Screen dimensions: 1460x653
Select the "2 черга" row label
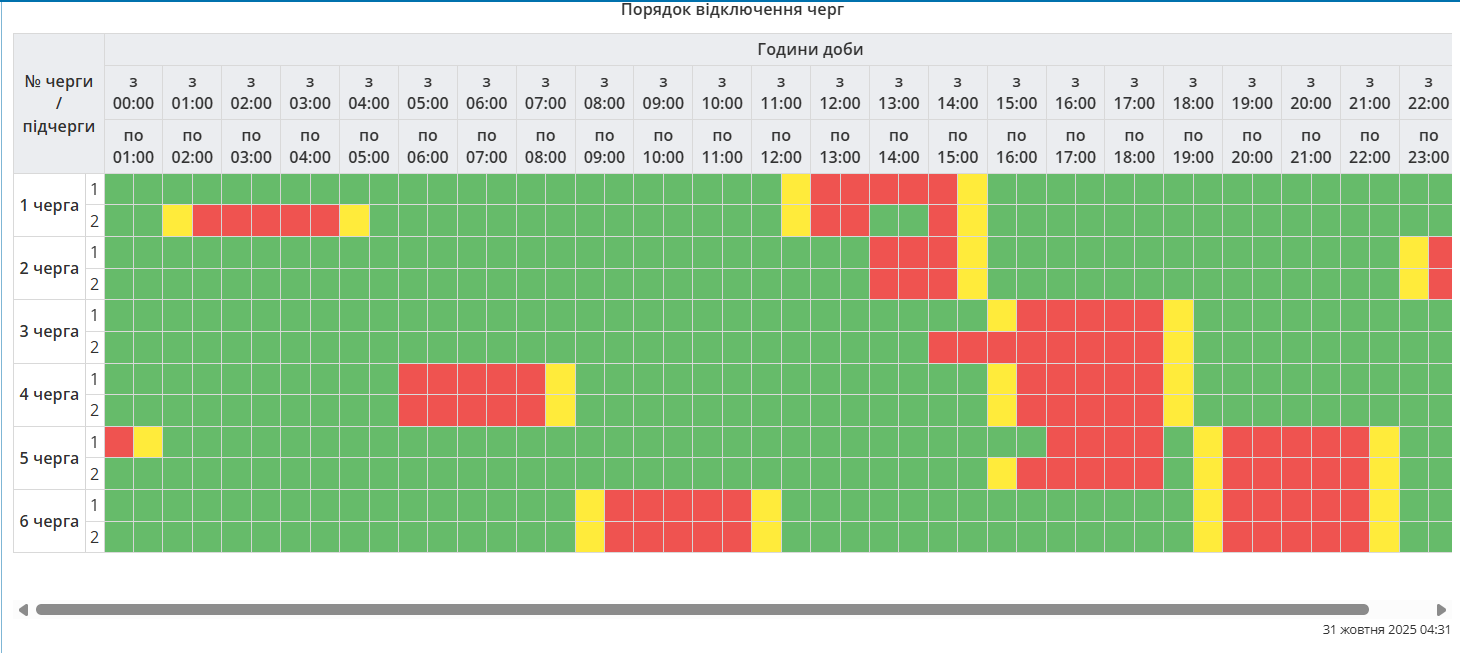[49, 268]
